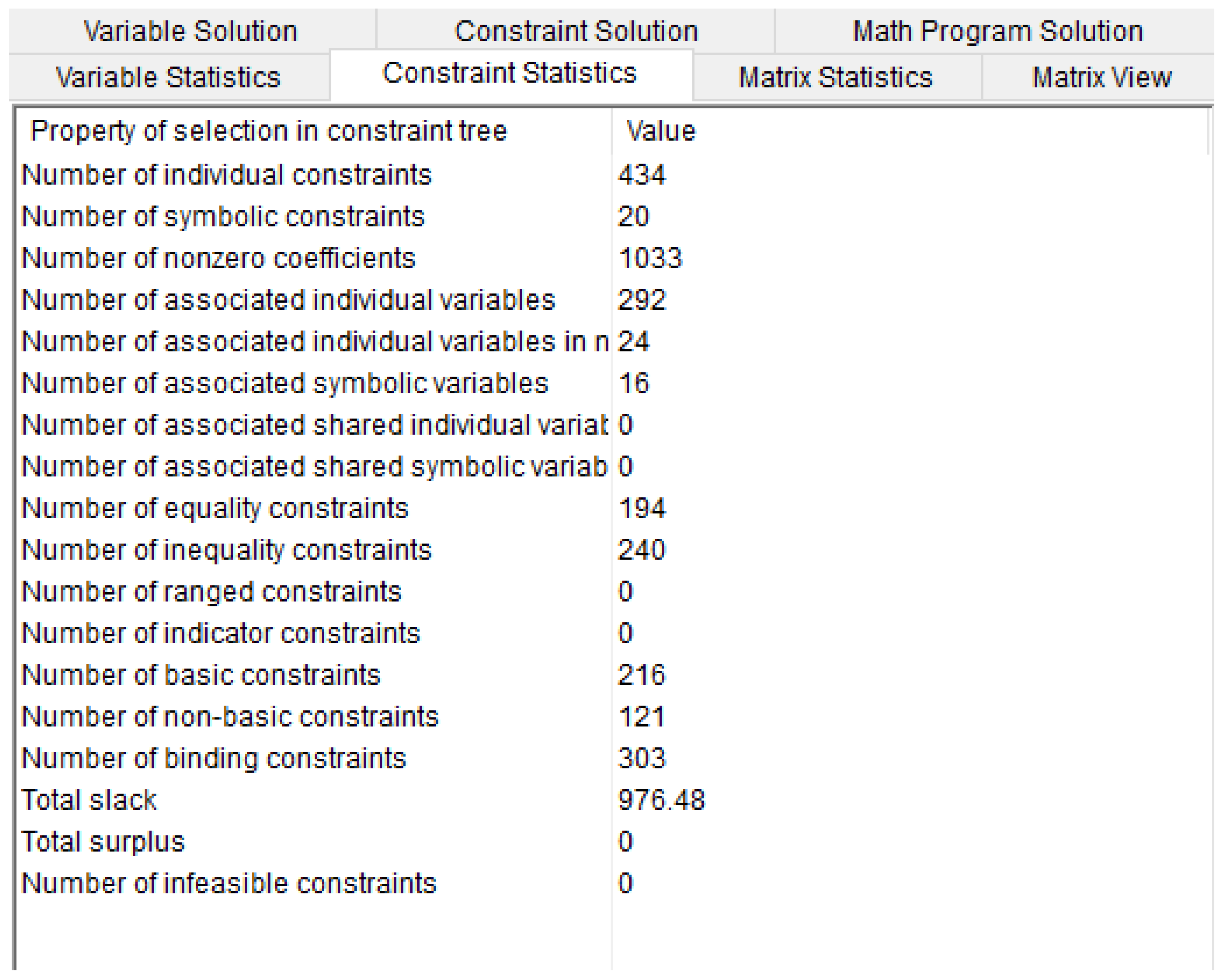Click the total slack value 976.48
Screen dimensions: 1224x980
tap(661, 800)
